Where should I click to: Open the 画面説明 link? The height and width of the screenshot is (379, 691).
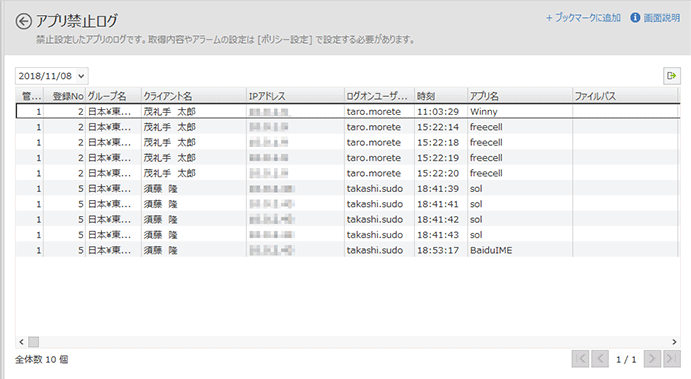(x=661, y=18)
